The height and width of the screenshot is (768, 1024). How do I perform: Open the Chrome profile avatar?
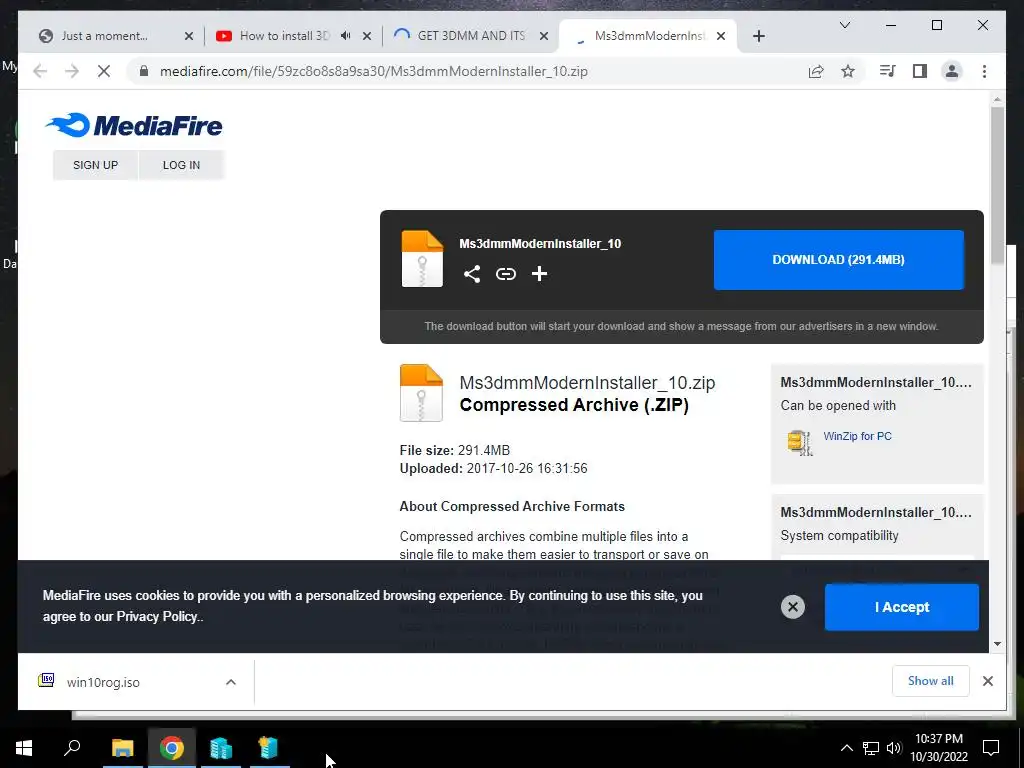pos(952,71)
